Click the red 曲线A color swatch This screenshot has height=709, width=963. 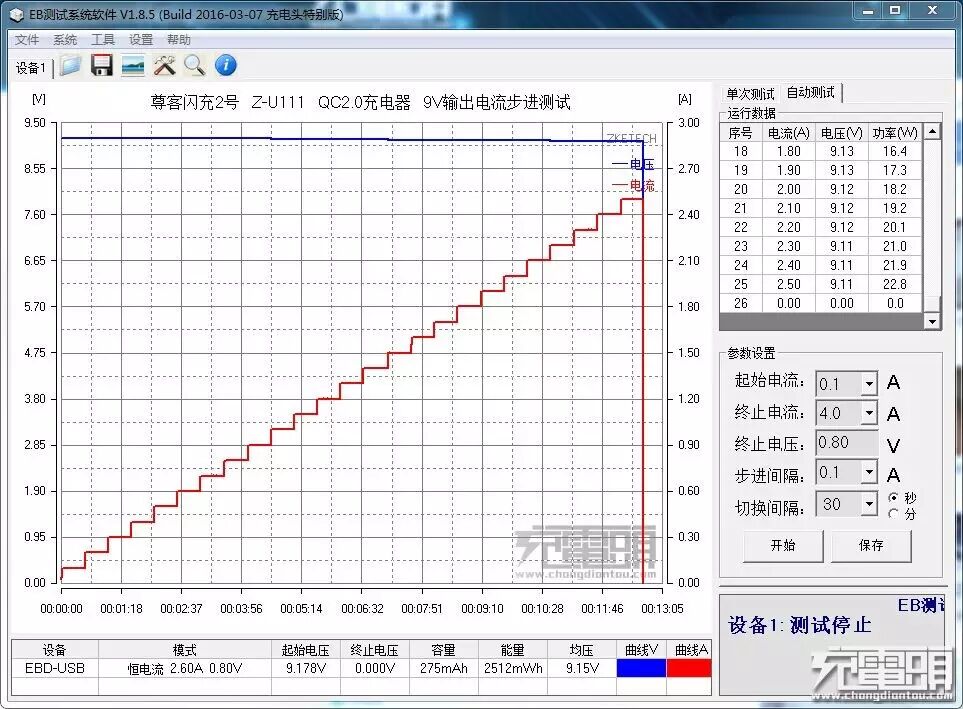[689, 668]
